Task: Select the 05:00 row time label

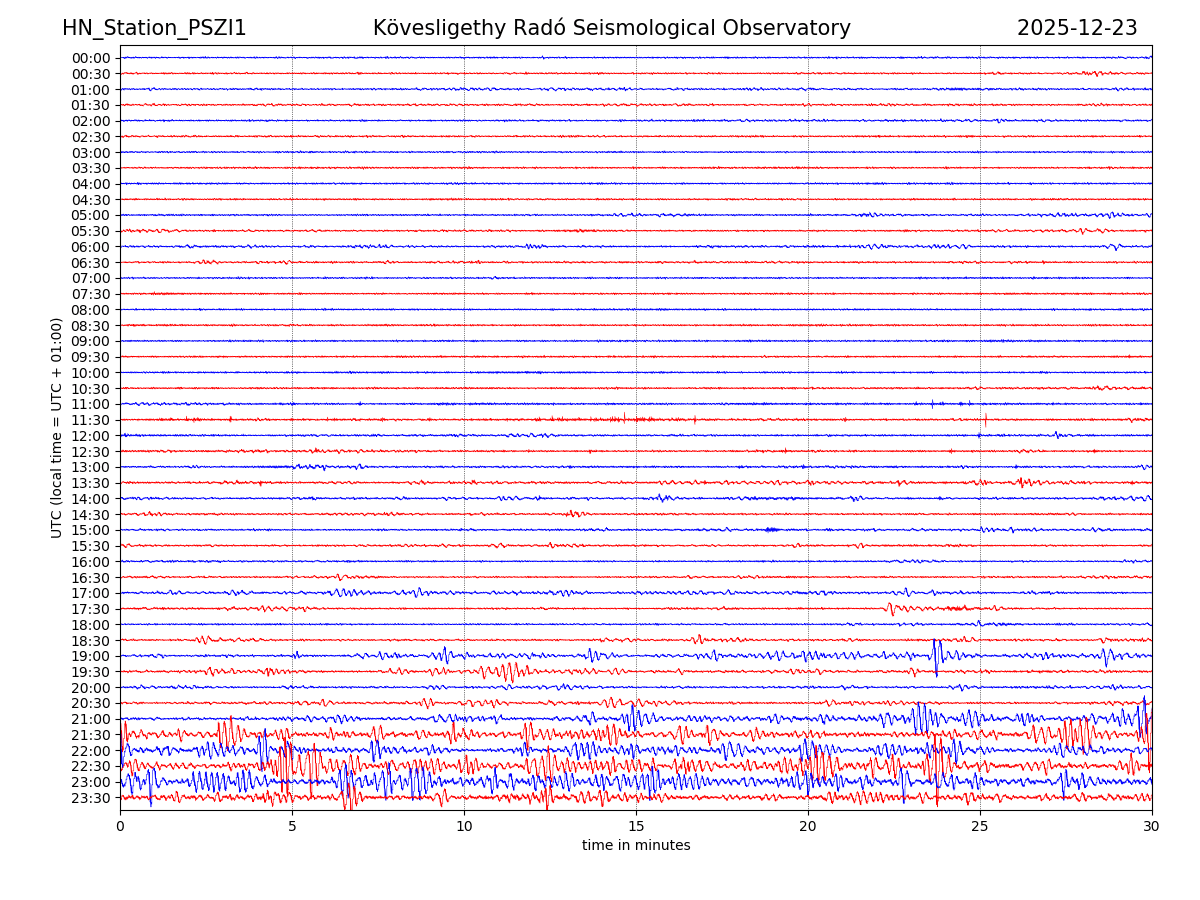Action: pos(90,215)
